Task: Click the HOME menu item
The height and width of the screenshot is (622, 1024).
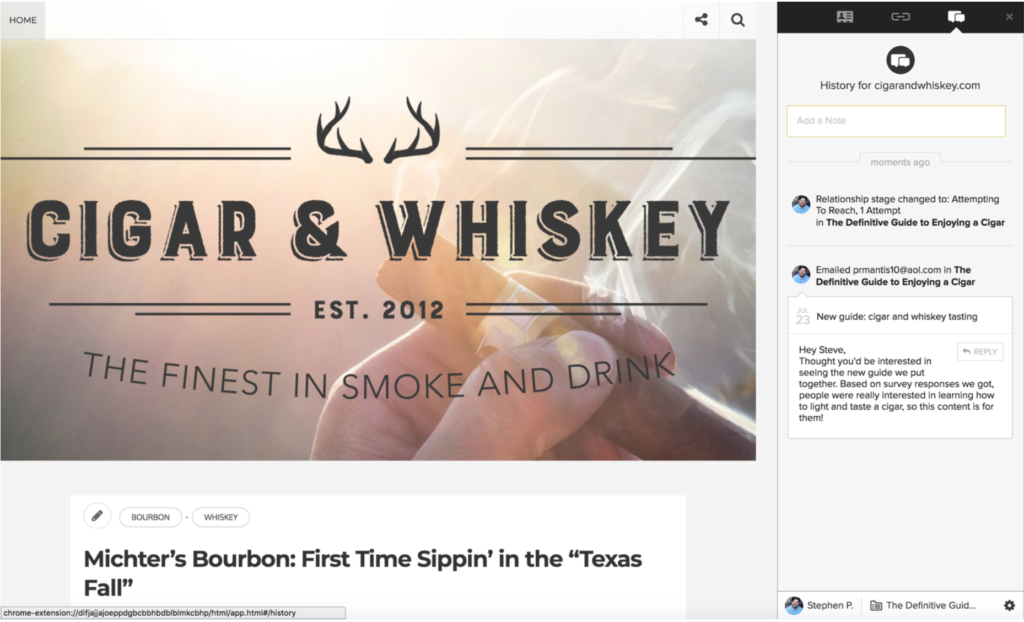Action: [23, 20]
